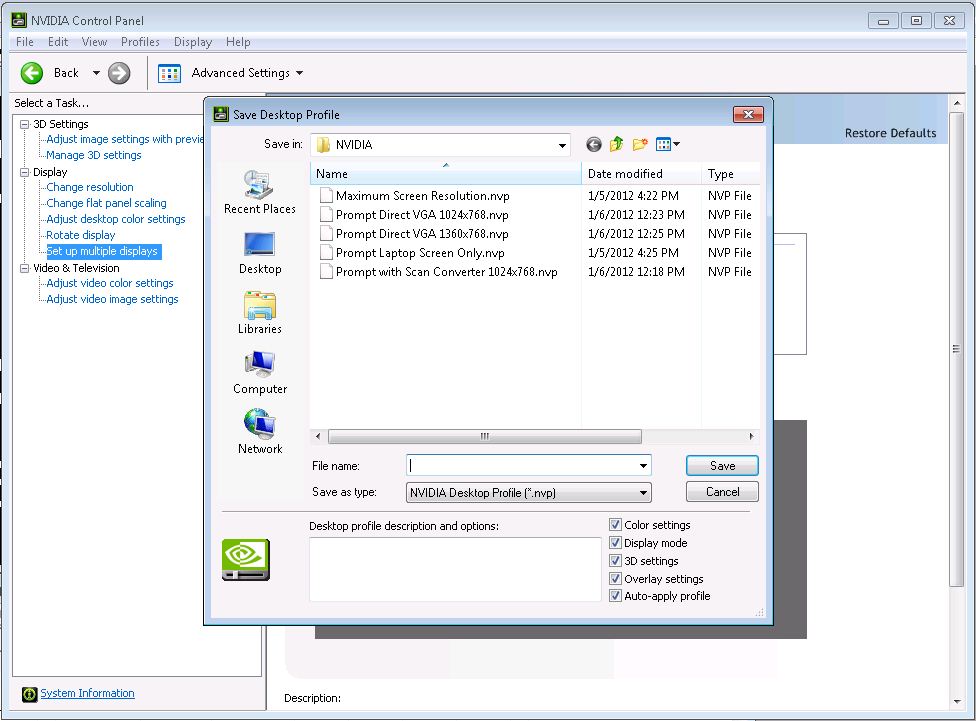Screen dimensions: 976x721
Task: Collapse the Video & Television tree node
Action: click(x=25, y=268)
